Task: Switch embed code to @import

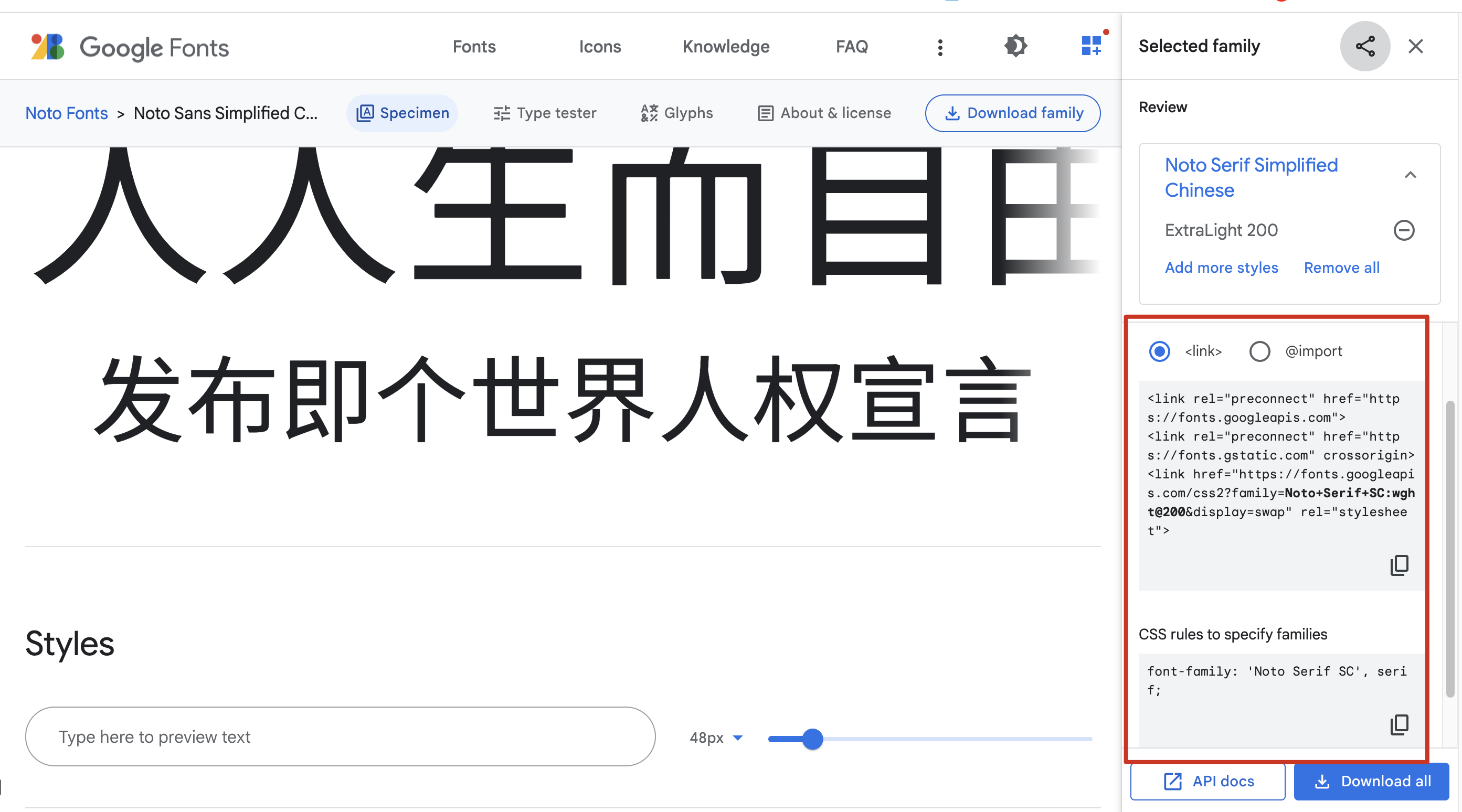Action: [x=1260, y=351]
